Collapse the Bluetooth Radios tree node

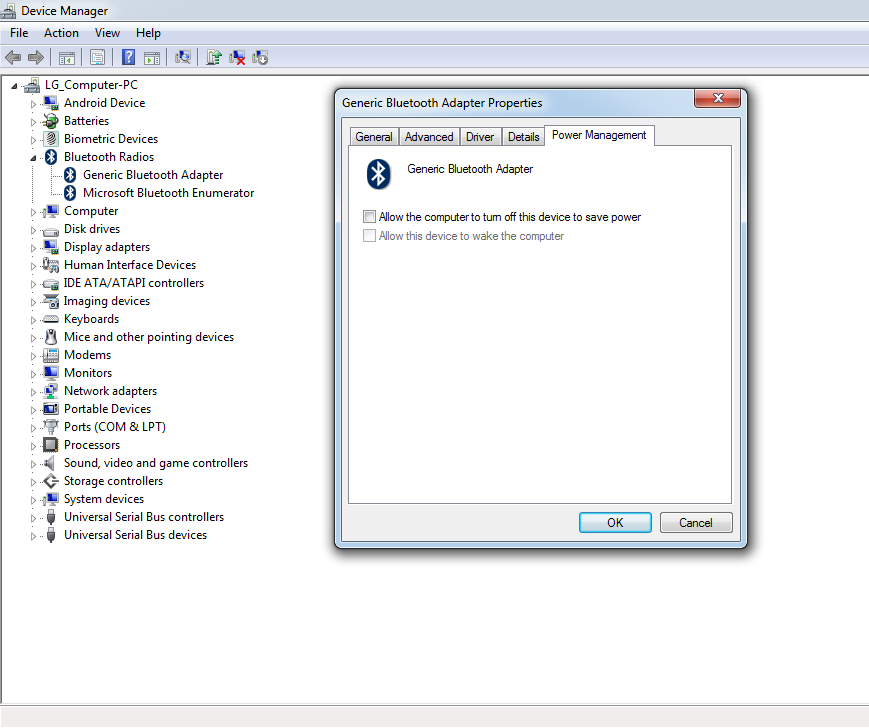coord(33,158)
